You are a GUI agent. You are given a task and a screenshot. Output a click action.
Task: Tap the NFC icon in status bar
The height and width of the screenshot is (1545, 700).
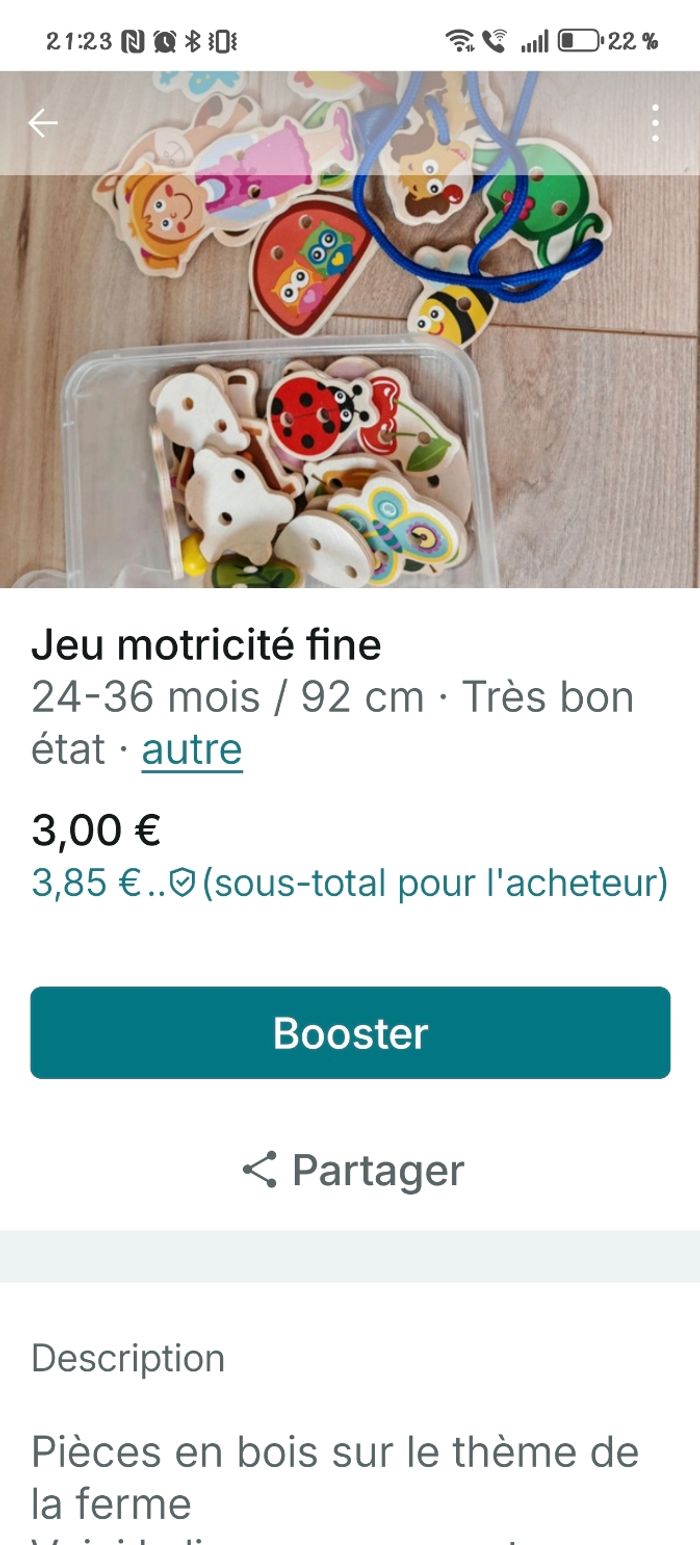pos(132,41)
